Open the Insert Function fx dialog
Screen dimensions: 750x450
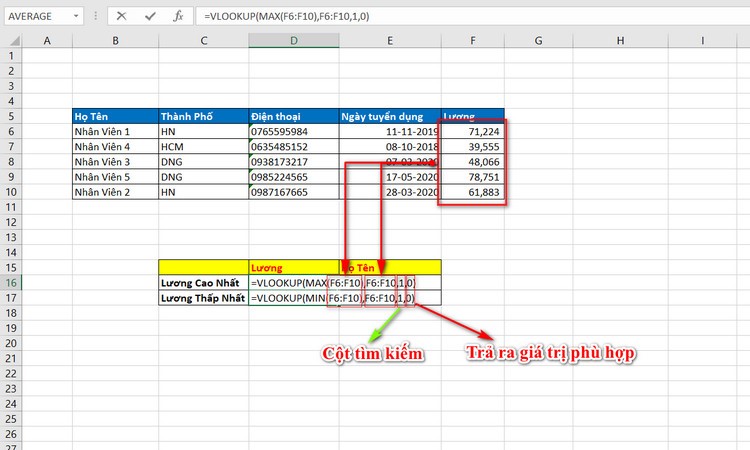pyautogui.click(x=178, y=16)
